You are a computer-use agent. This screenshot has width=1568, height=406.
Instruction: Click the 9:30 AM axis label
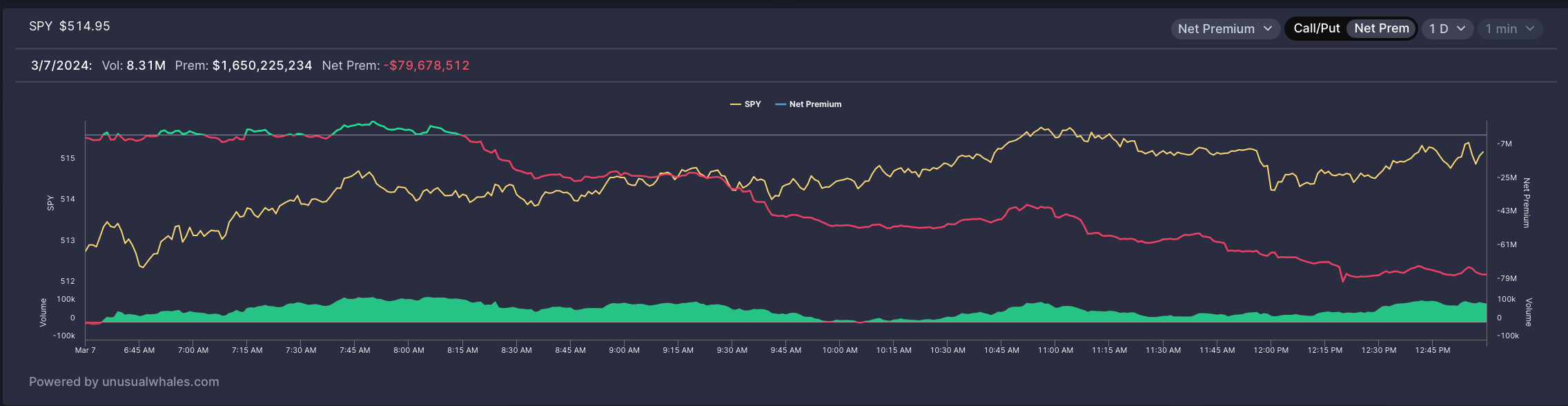(732, 350)
